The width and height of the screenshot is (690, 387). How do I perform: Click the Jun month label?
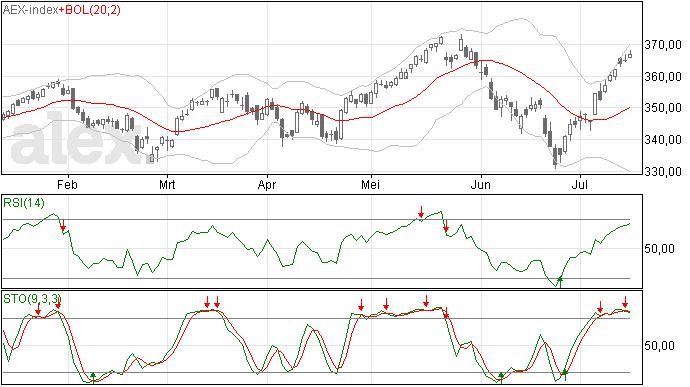(481, 184)
